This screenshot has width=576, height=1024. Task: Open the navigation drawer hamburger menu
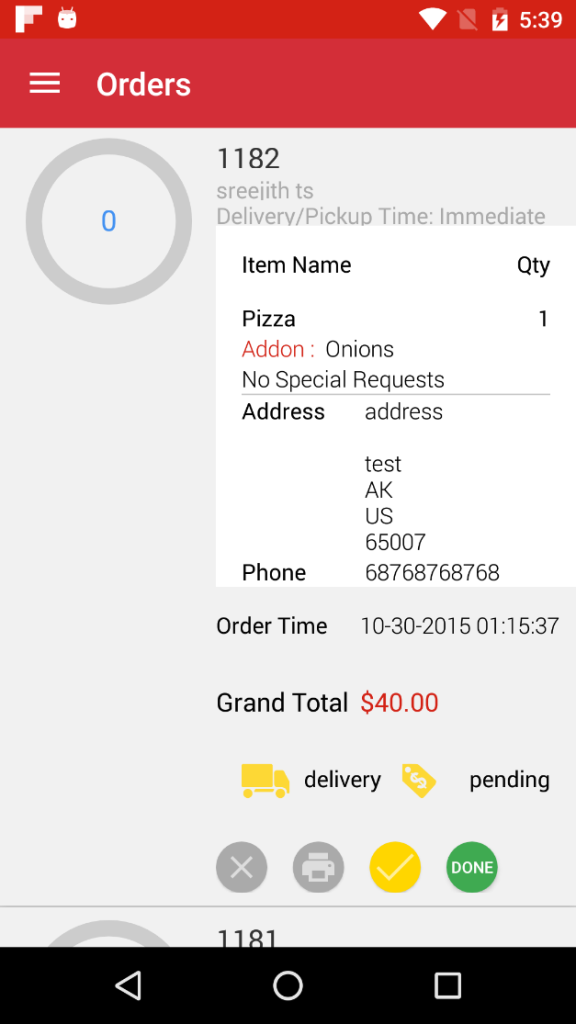(44, 83)
